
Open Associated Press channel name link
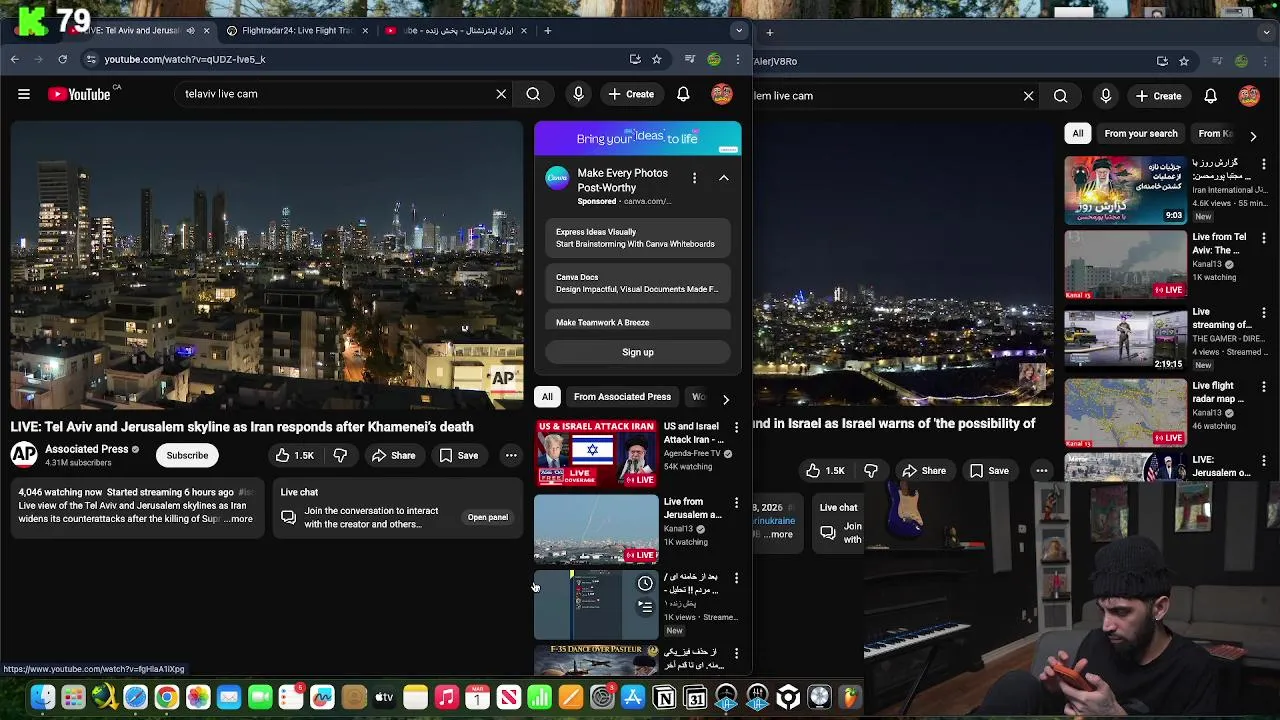coord(87,449)
